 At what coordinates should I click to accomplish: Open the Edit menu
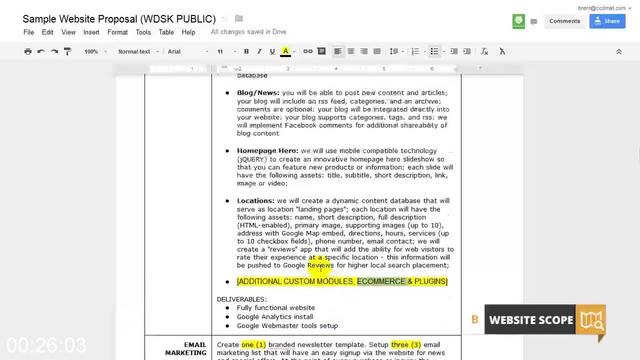coord(47,32)
